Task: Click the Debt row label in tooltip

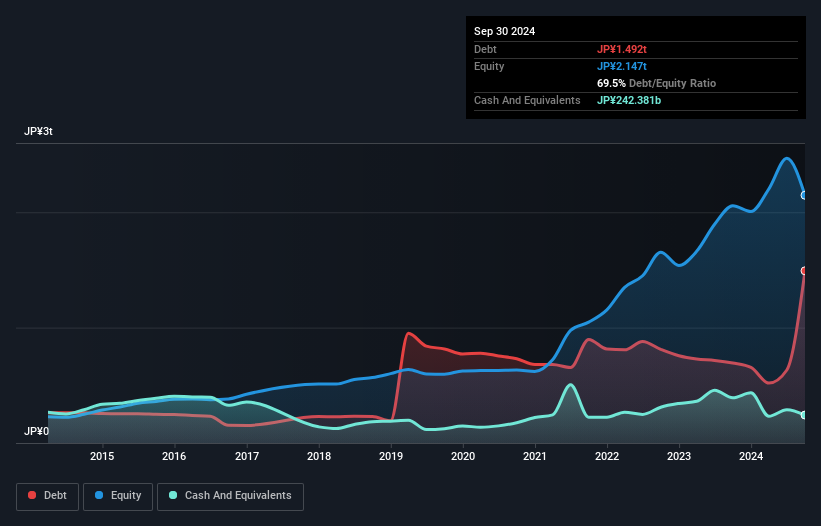Action: pyautogui.click(x=485, y=49)
